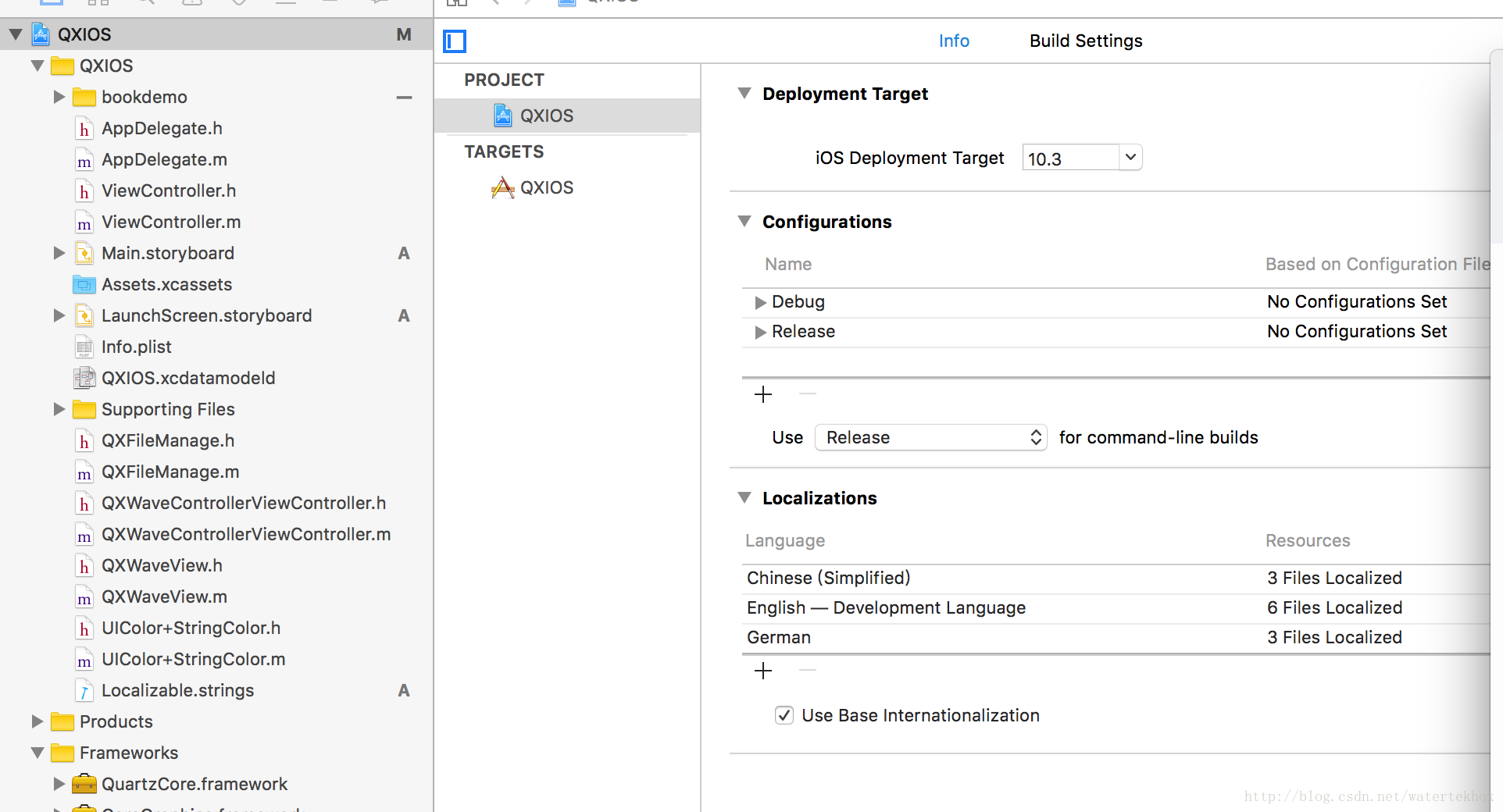Open the command-line builds configuration popup
1503x812 pixels.
[x=930, y=437]
